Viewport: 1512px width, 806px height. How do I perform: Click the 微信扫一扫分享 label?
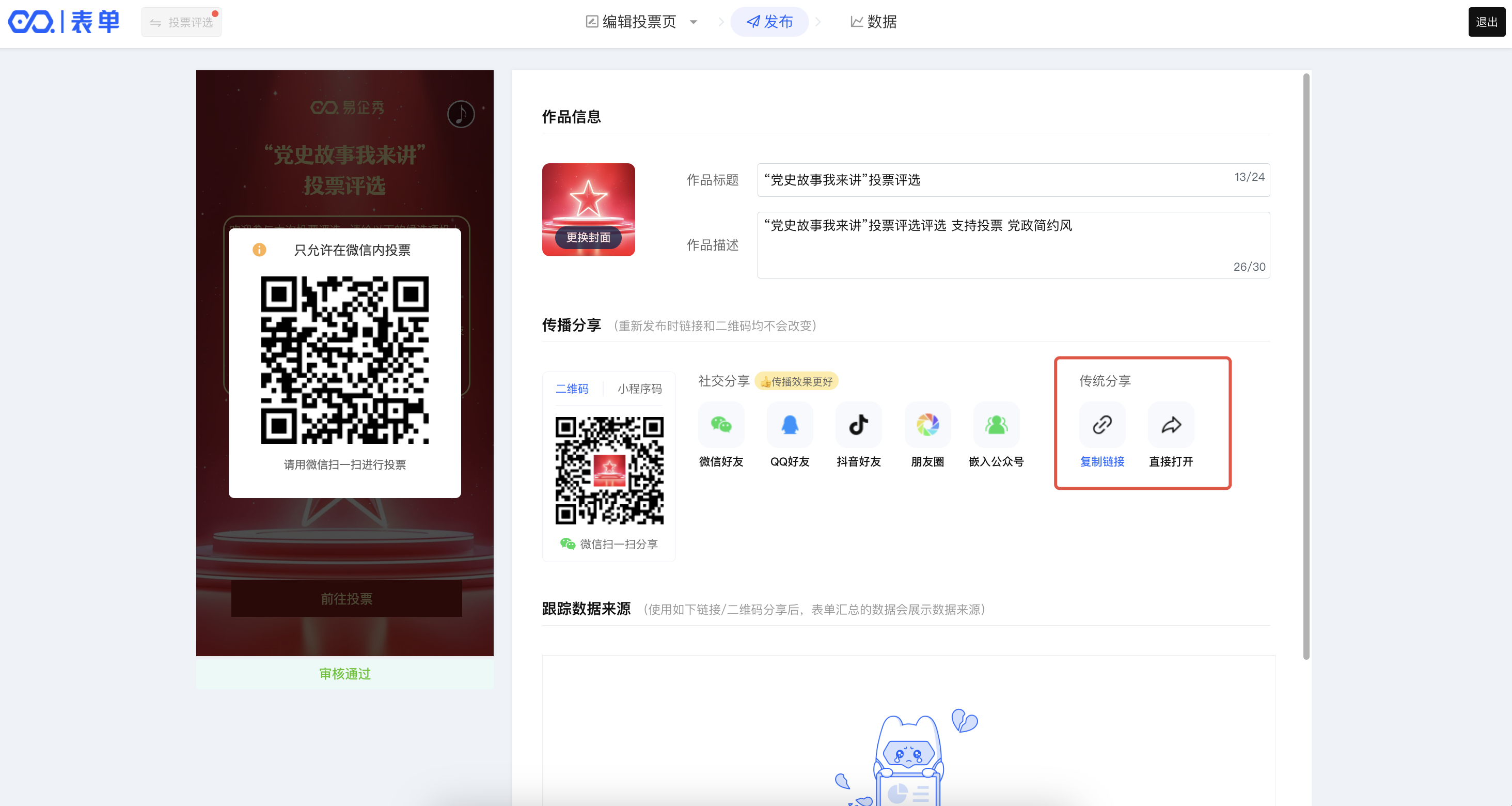[x=619, y=544]
